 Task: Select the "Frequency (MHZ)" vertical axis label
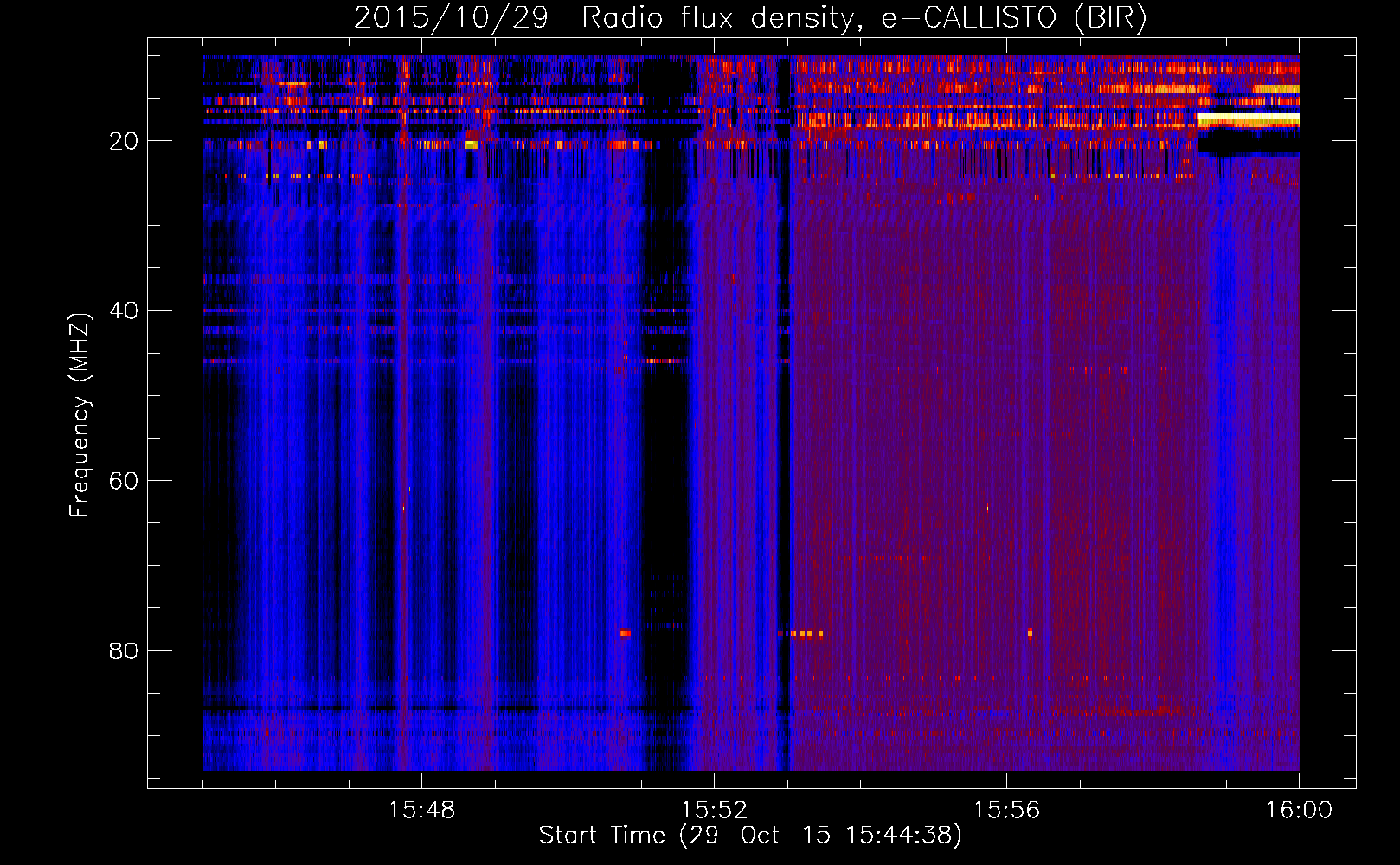coord(80,415)
